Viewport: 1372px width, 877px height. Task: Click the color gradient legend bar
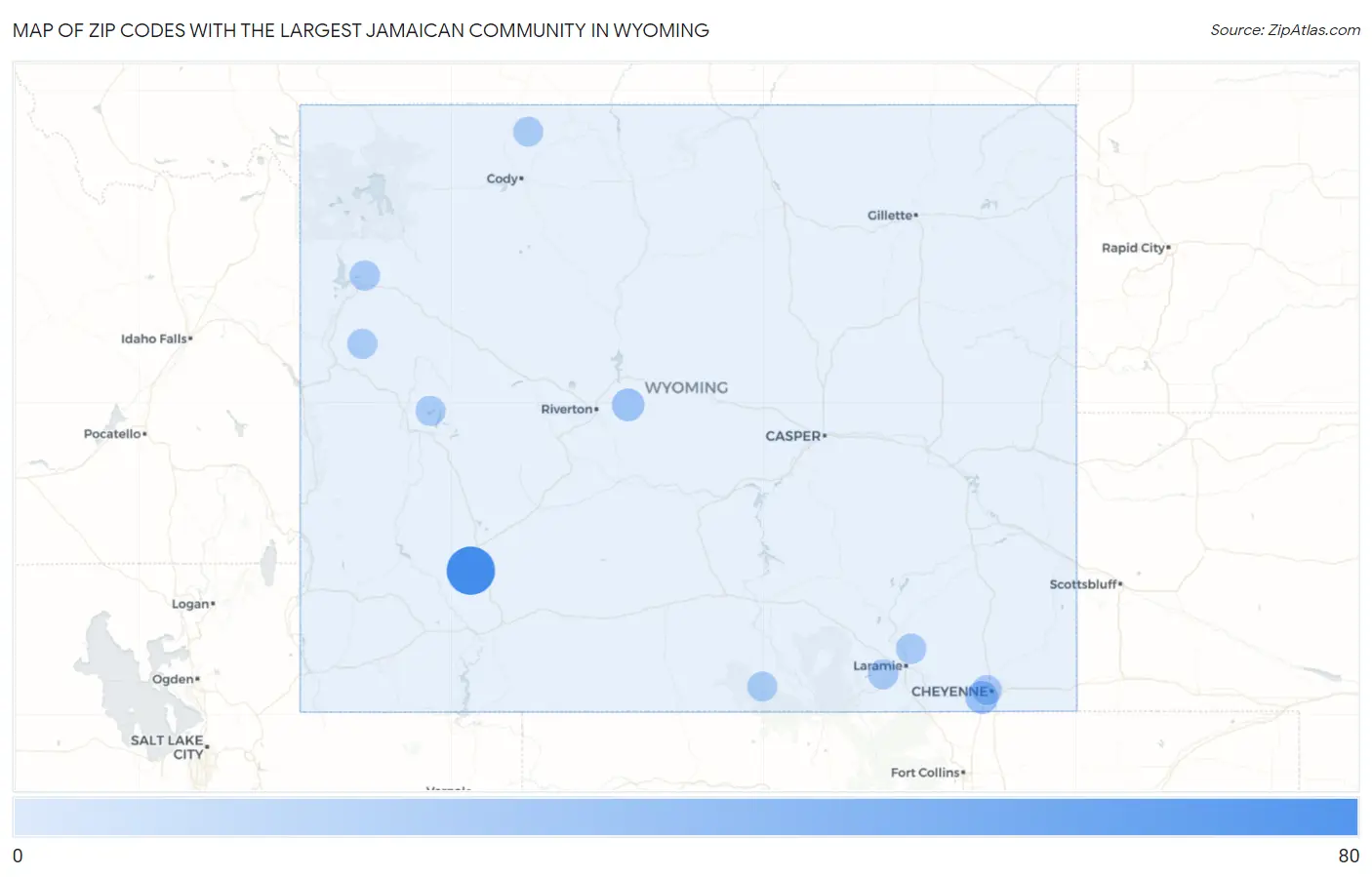coord(686,817)
